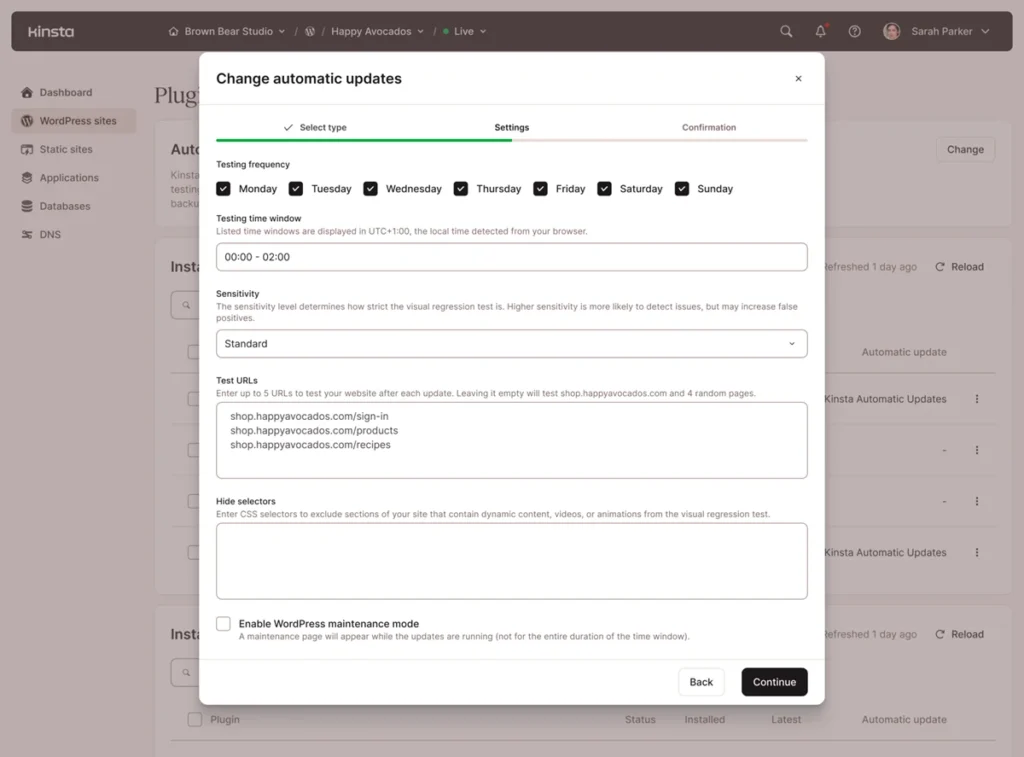The image size is (1024, 757).
Task: Open the notifications bell
Action: [820, 31]
